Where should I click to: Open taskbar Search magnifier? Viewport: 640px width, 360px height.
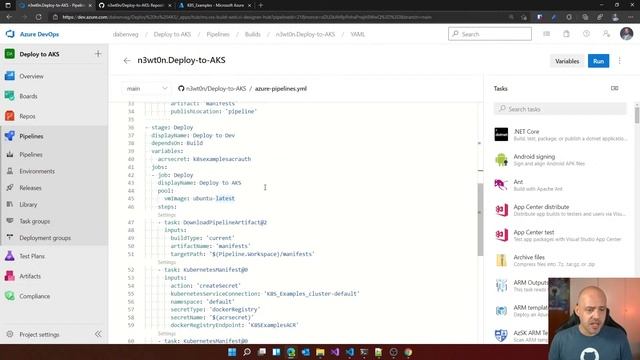pos(247,352)
